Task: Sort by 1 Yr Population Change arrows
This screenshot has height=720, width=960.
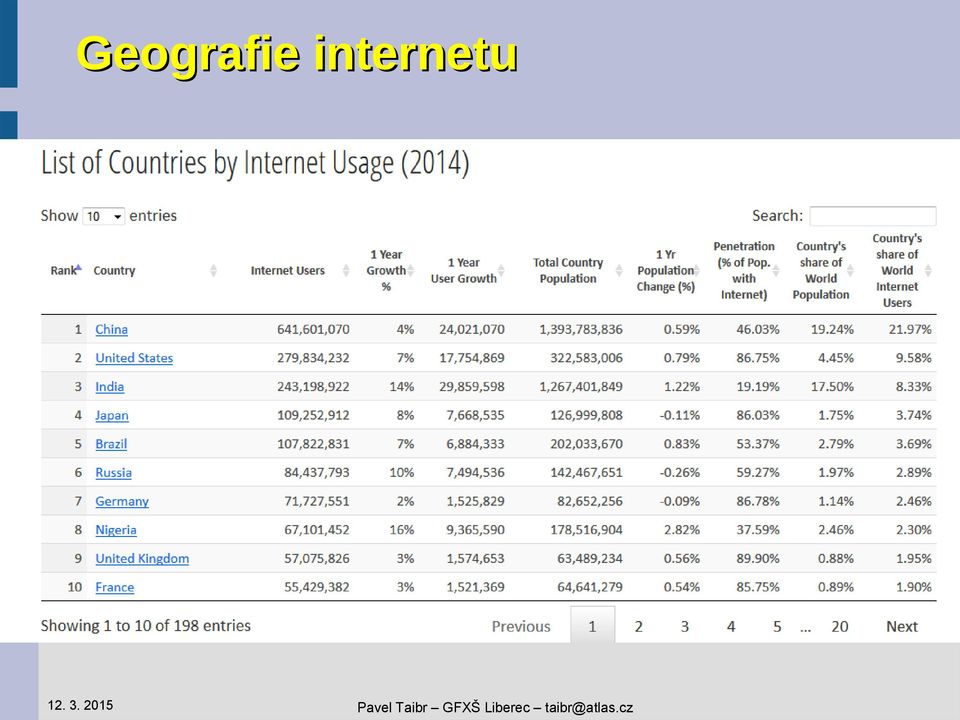Action: tap(697, 270)
